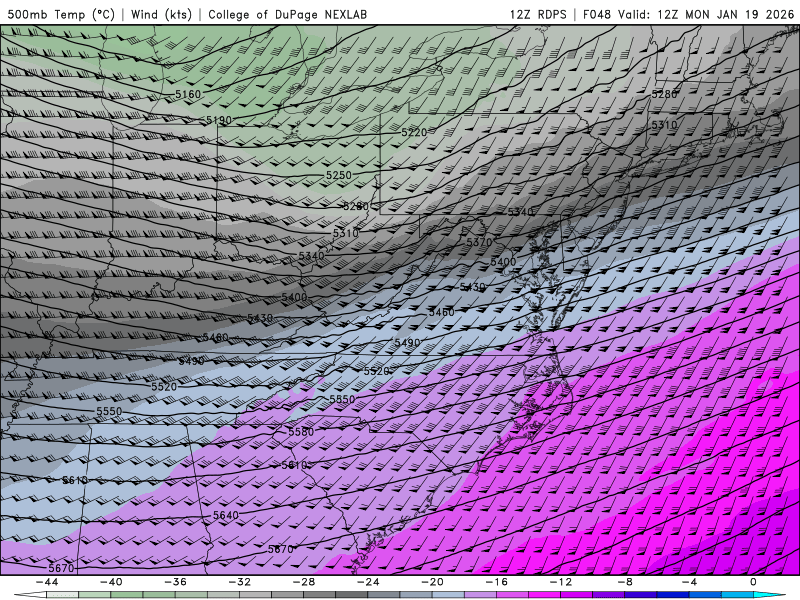Click the -4 colorbar tick label
This screenshot has height=600, width=800.
689,582
